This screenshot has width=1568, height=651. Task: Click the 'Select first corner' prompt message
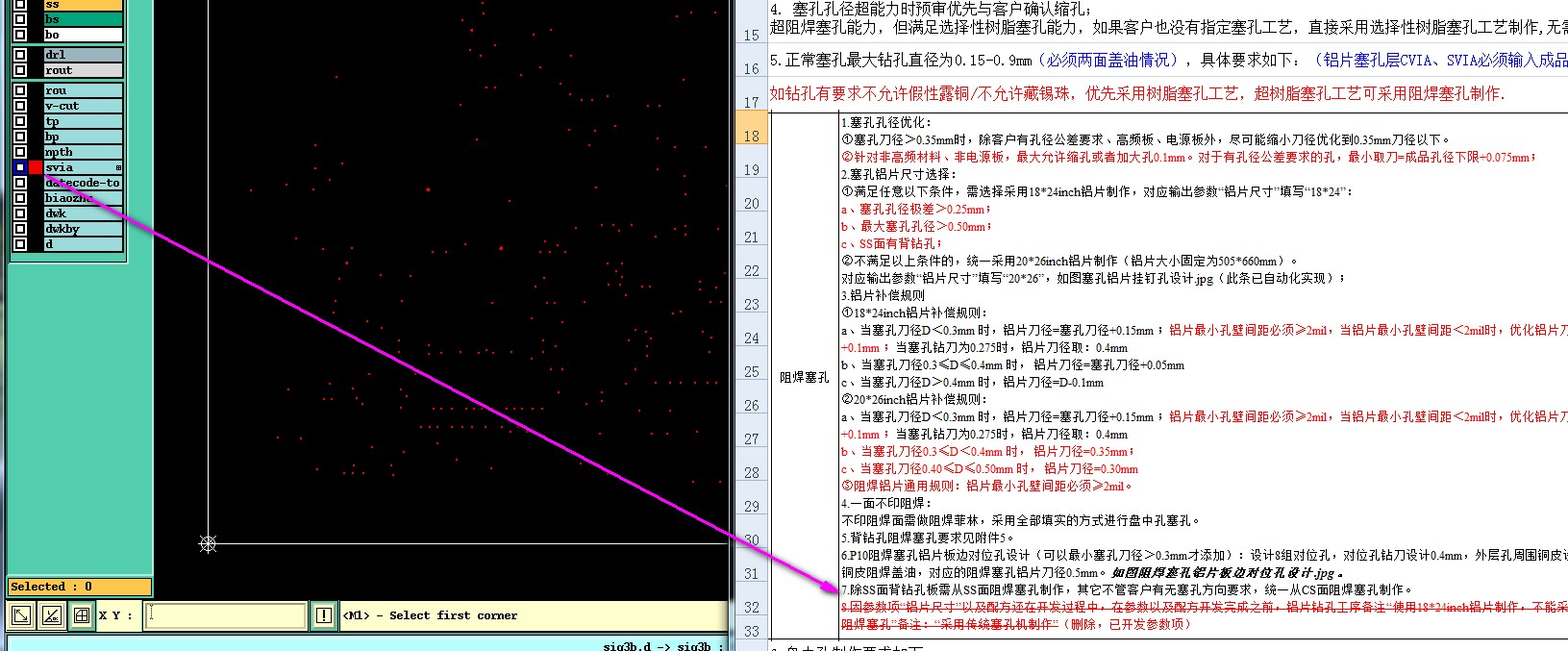(432, 615)
